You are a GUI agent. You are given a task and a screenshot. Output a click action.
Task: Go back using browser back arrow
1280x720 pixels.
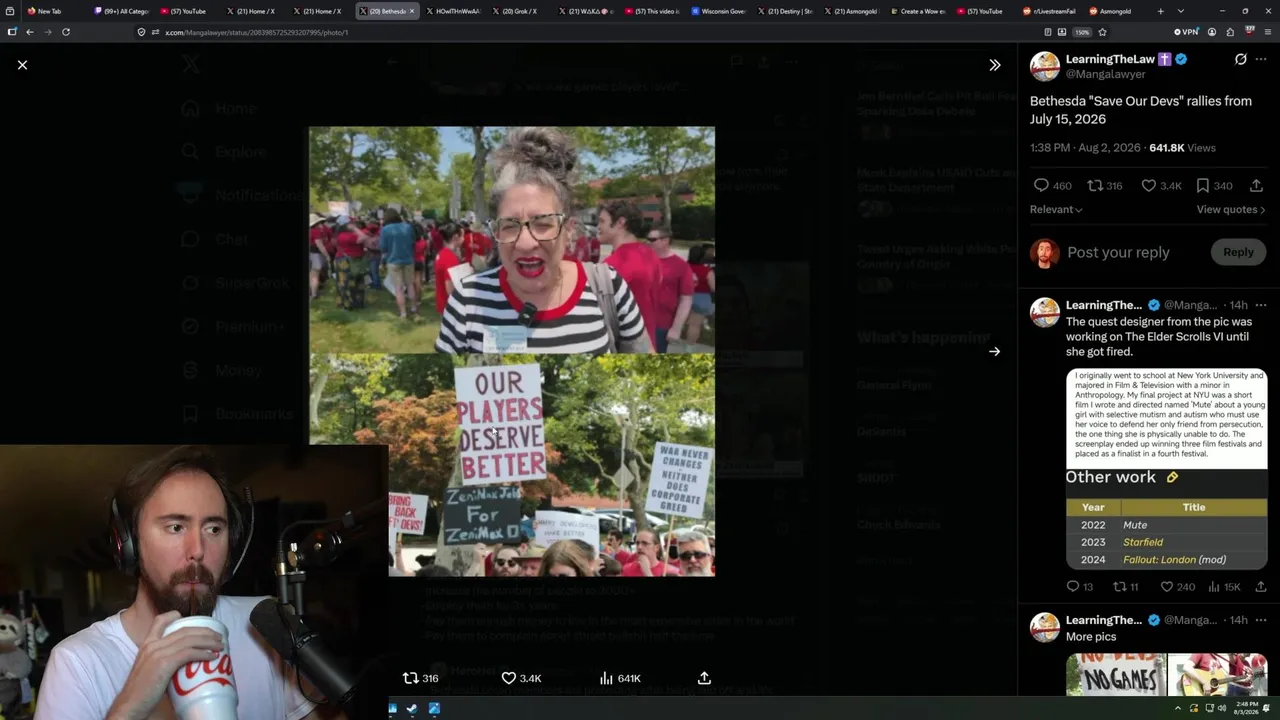[30, 32]
